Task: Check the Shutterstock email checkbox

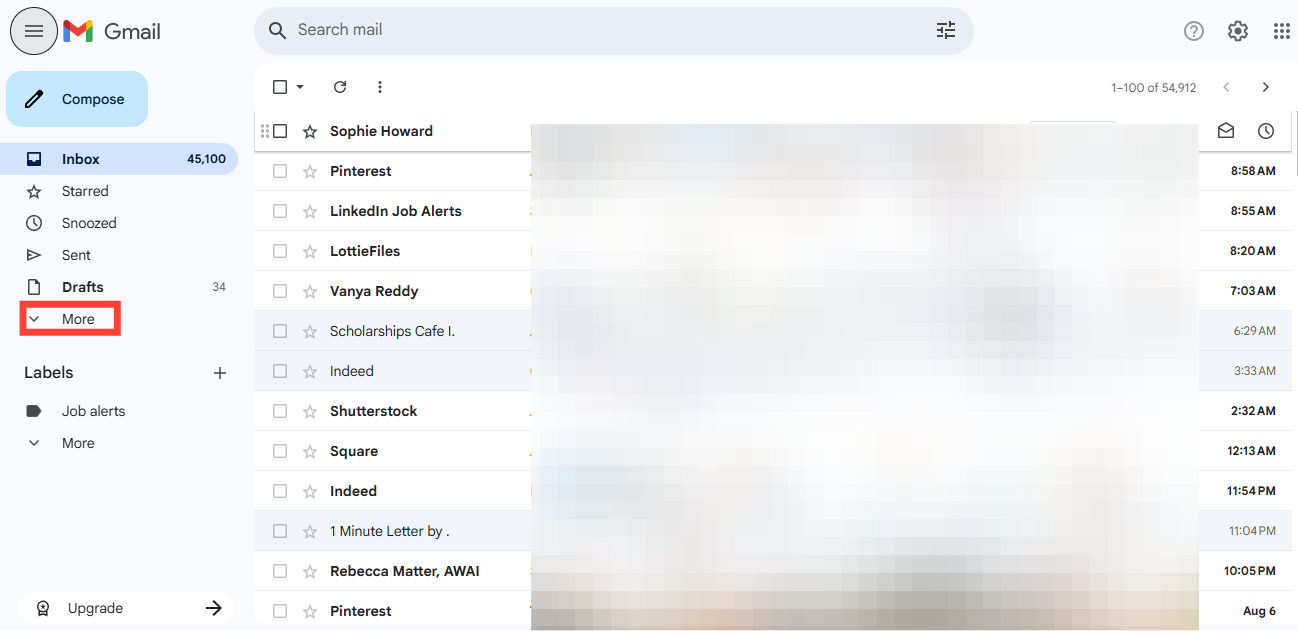Action: coord(280,411)
